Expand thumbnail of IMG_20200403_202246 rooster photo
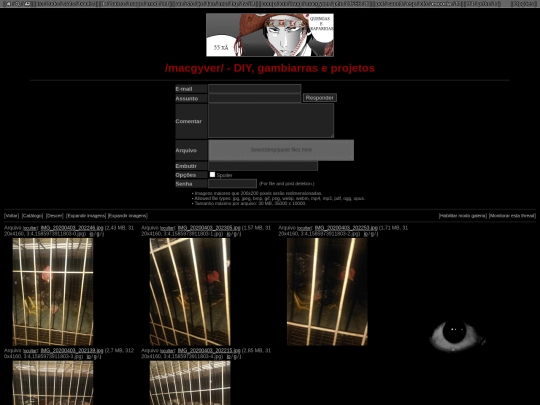This screenshot has width=540, height=405. 53,292
